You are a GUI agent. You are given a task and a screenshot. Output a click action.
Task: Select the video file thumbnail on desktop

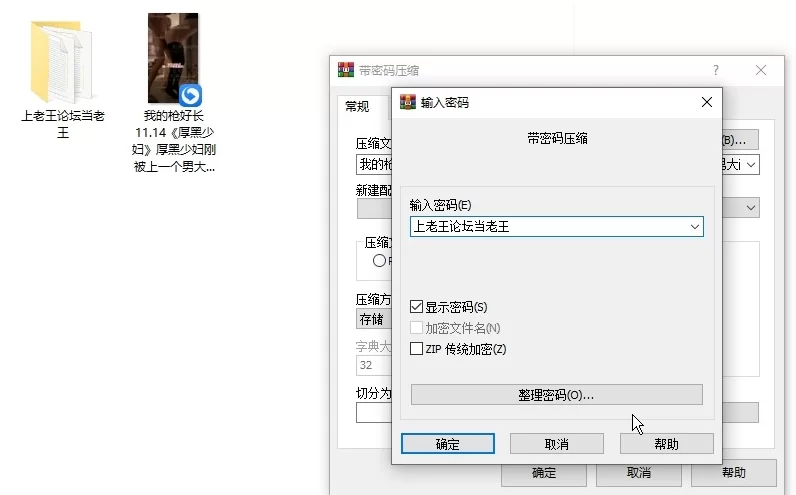pyautogui.click(x=172, y=58)
